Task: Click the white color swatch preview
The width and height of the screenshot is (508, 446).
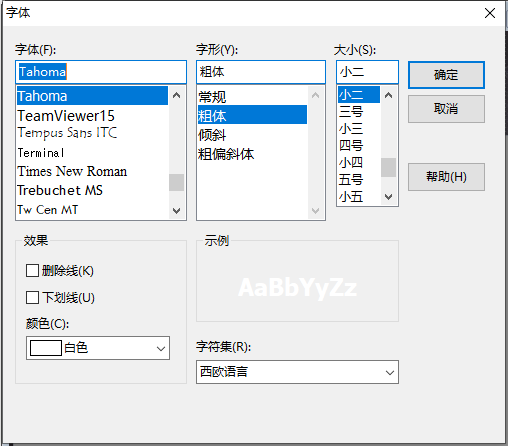Action: tap(46, 348)
